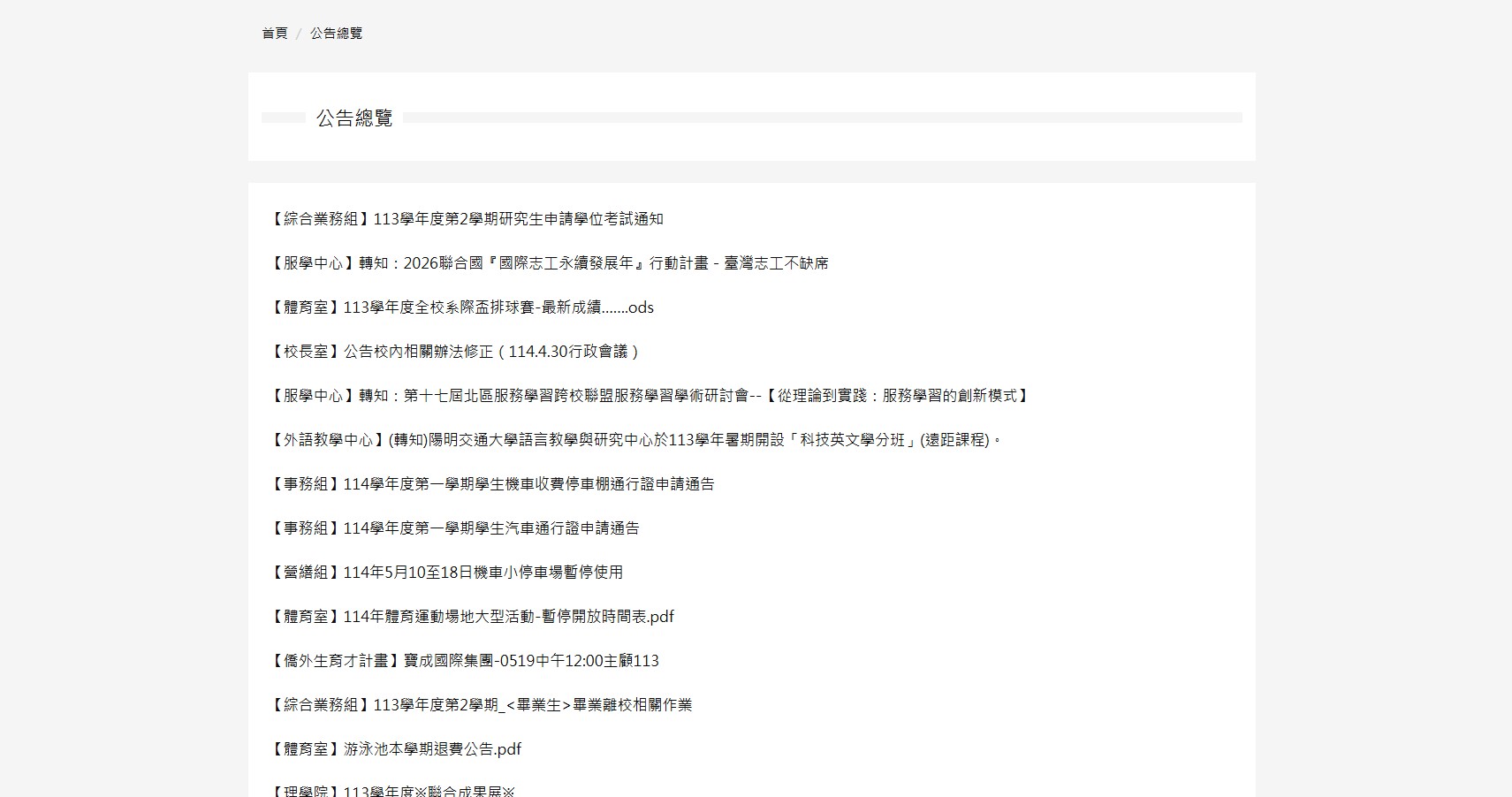Image resolution: width=1512 pixels, height=797 pixels.
Task: Open 體育運動場地大型活動暫停開放時間表.pdf
Action: 471,617
